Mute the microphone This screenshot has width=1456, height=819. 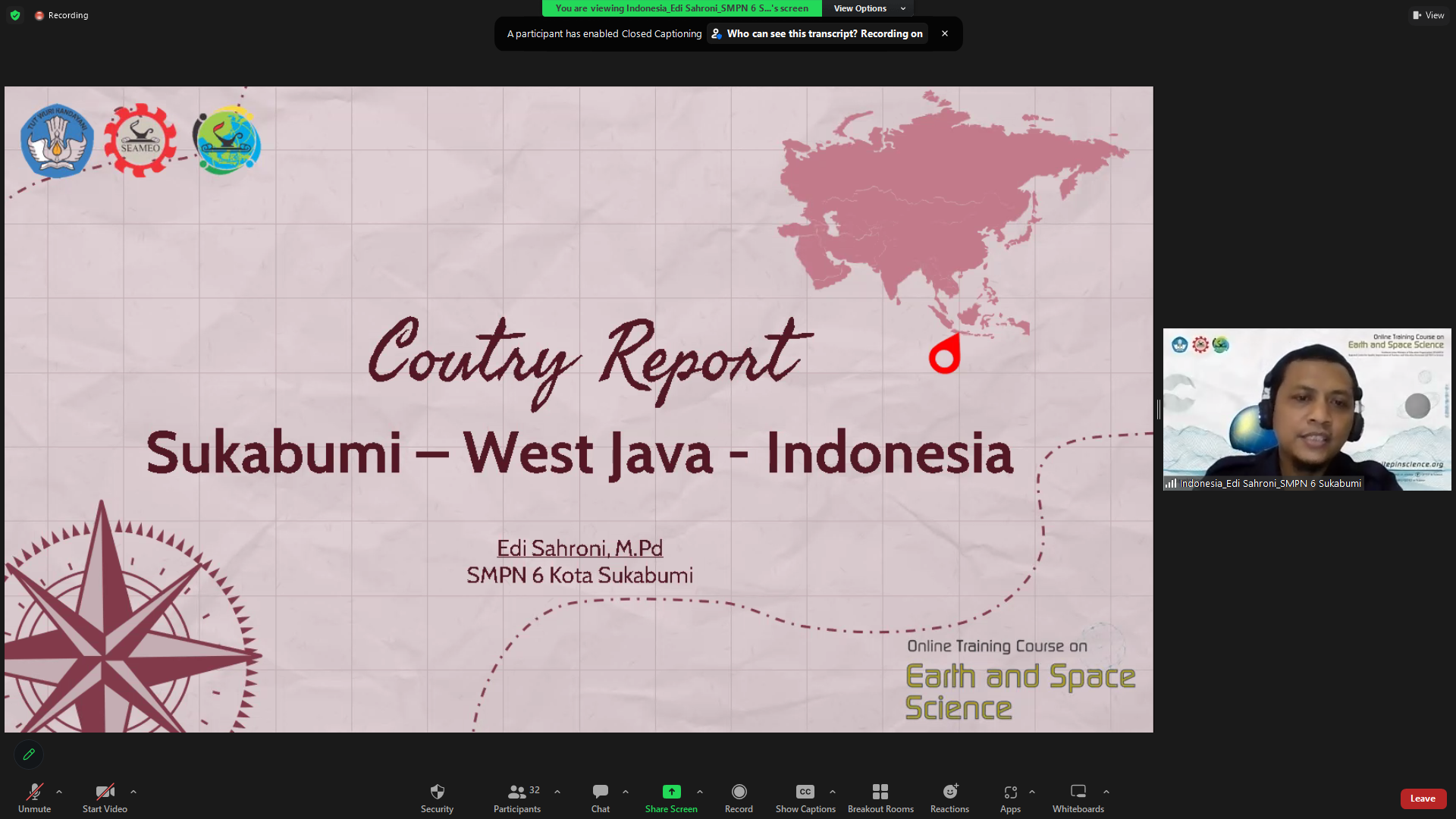coord(33,798)
